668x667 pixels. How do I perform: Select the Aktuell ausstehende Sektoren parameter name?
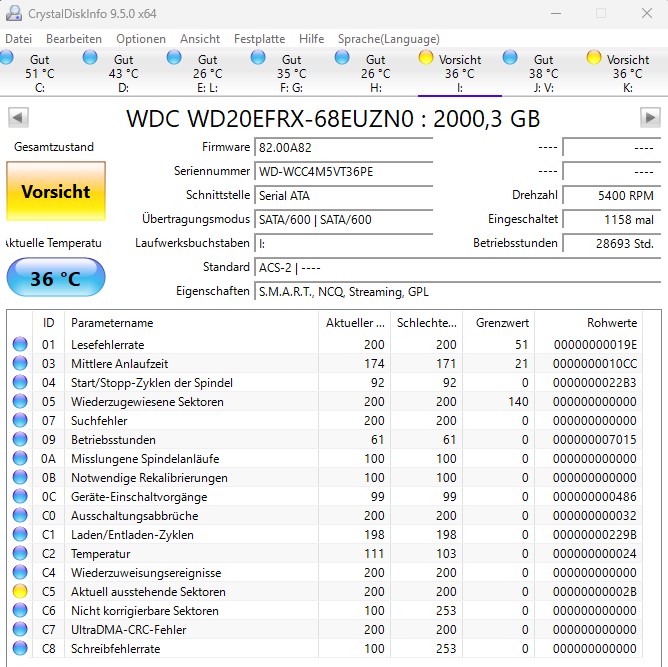click(x=148, y=592)
